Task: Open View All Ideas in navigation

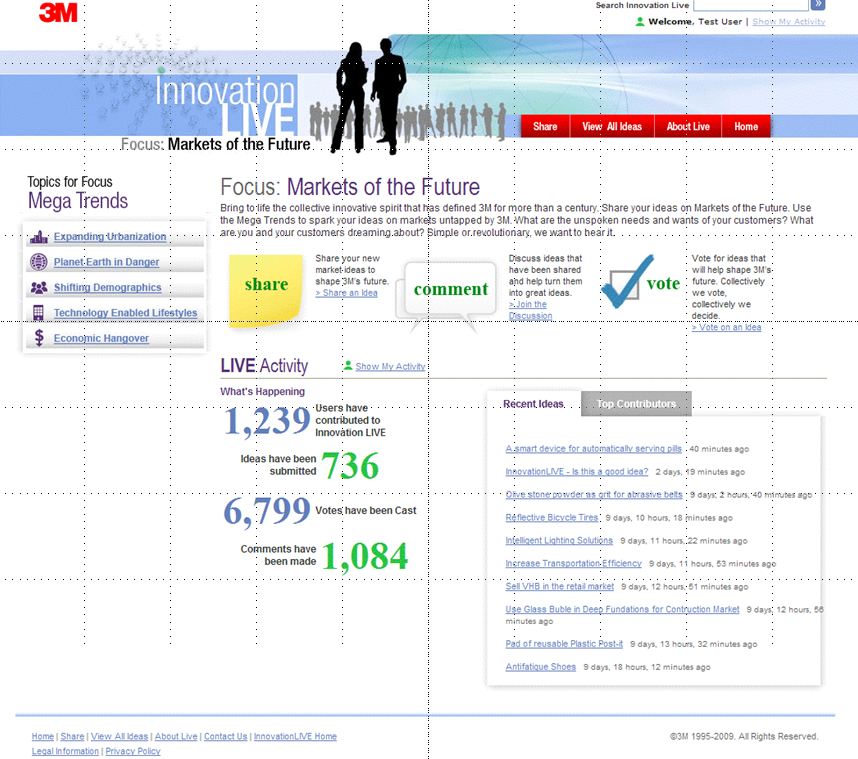Action: [x=612, y=126]
